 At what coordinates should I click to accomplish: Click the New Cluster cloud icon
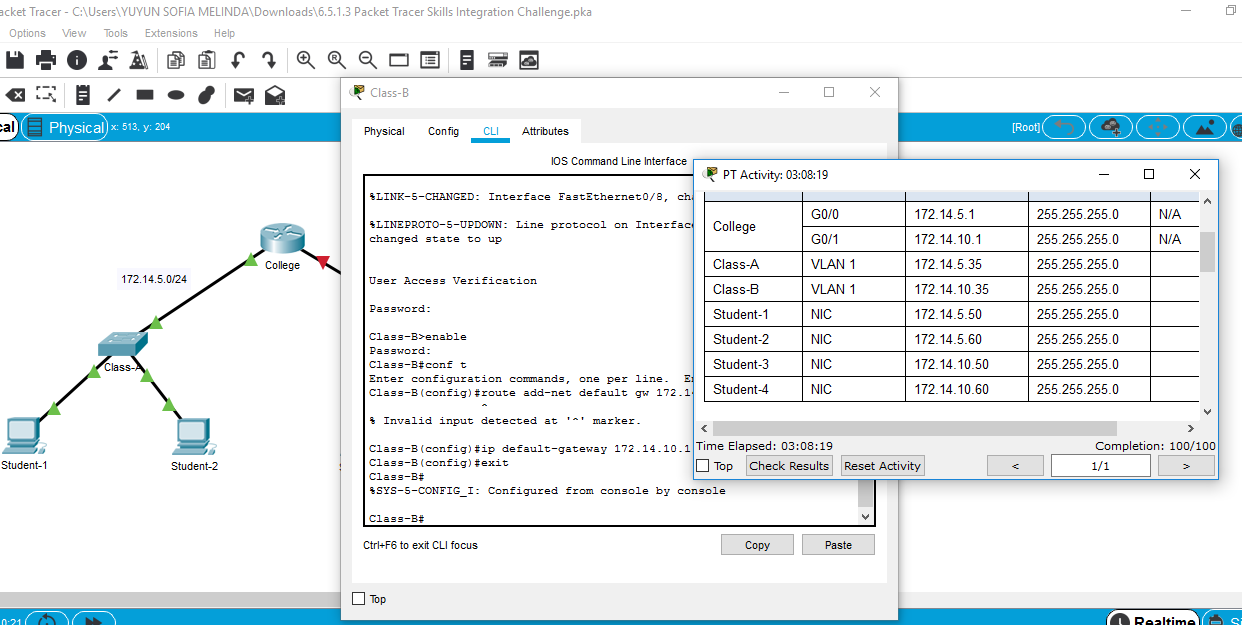[x=1111, y=127]
